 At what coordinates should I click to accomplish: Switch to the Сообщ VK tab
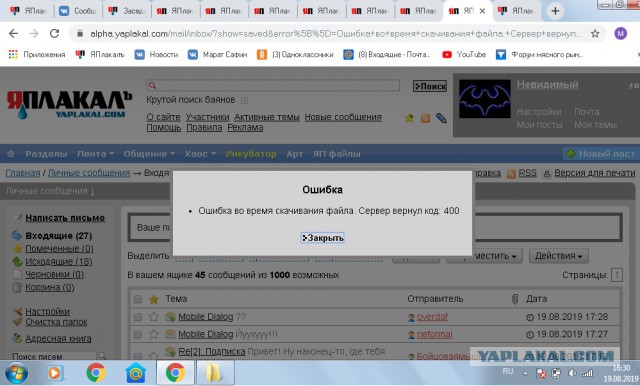(78, 11)
